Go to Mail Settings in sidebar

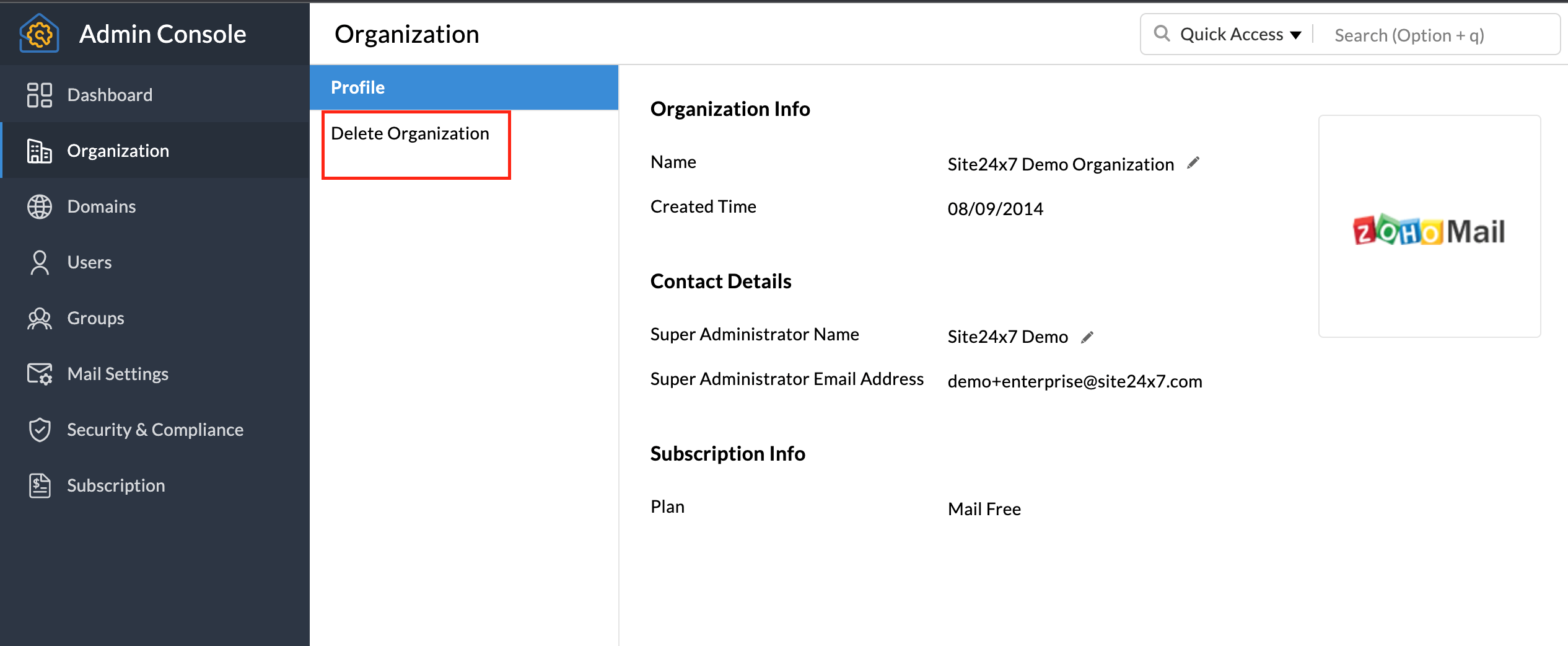(x=118, y=374)
